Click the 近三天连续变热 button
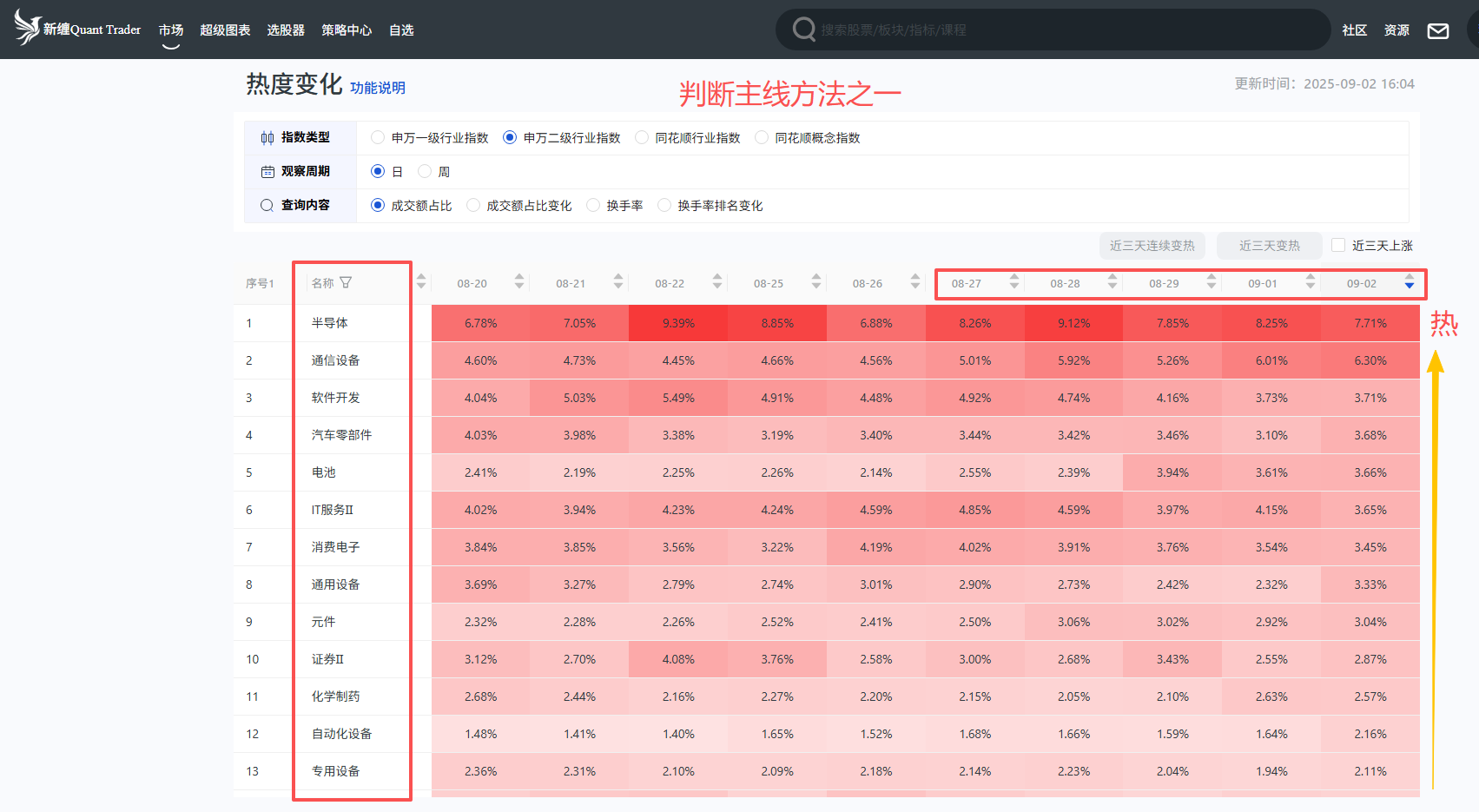Viewport: 1479px width, 812px height. 1152,246
